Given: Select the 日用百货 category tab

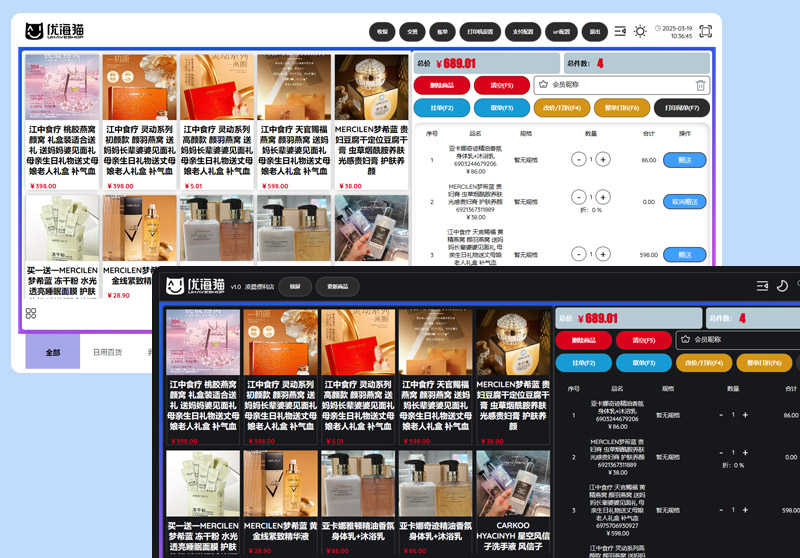Looking at the screenshot, I should click(x=107, y=352).
